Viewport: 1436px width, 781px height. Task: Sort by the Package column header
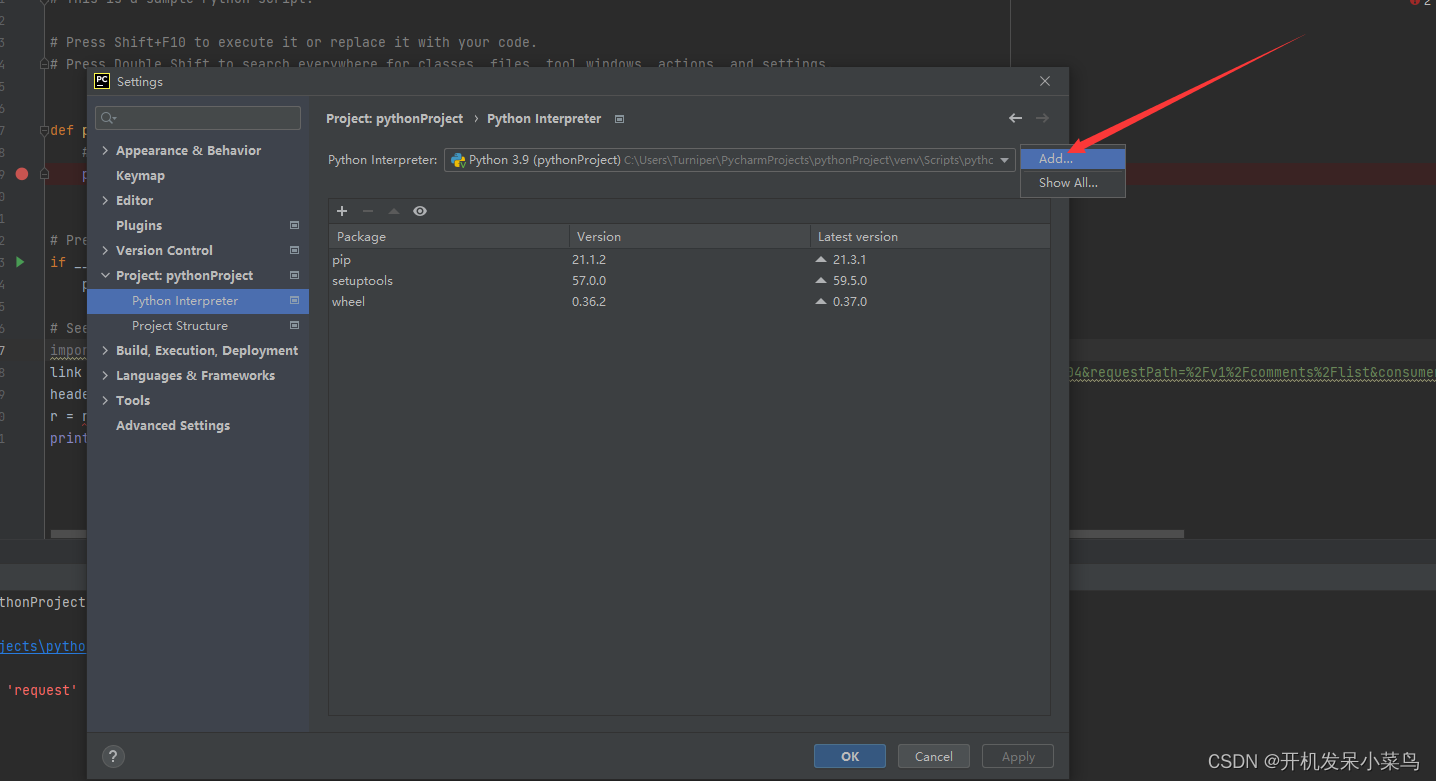tap(449, 237)
